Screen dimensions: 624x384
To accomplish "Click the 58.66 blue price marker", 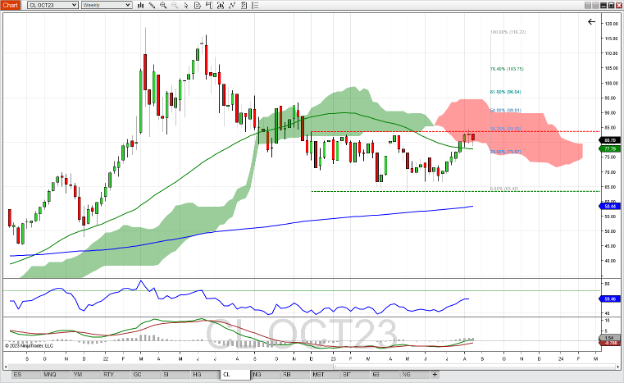I will pyautogui.click(x=610, y=206).
